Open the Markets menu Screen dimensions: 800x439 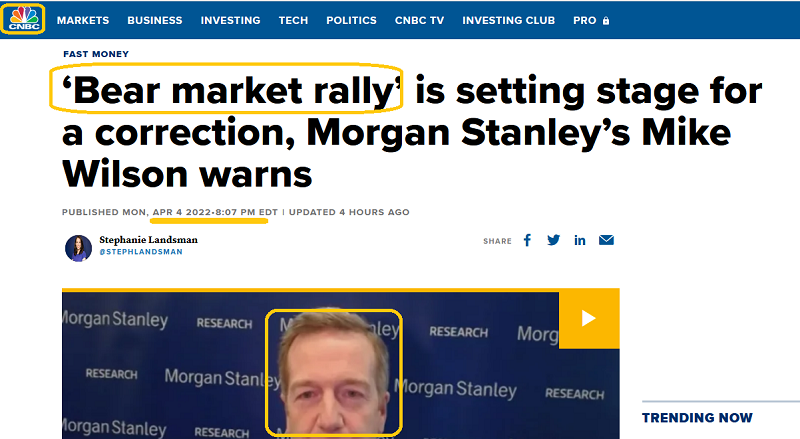[84, 20]
